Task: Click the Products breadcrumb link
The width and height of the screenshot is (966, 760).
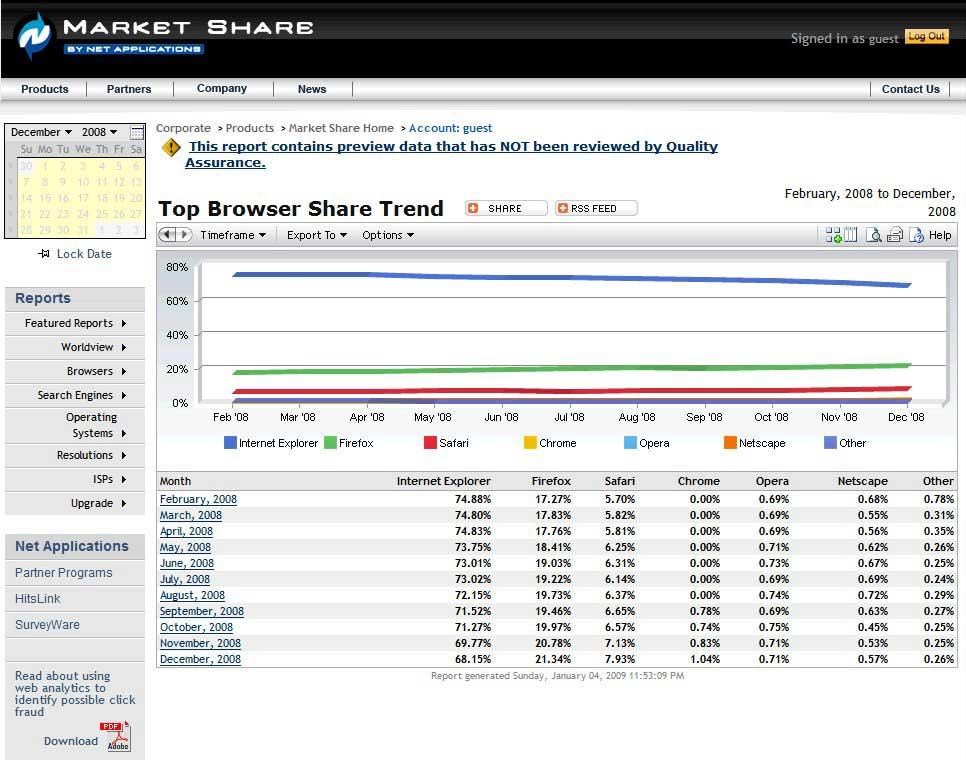Action: coord(250,128)
